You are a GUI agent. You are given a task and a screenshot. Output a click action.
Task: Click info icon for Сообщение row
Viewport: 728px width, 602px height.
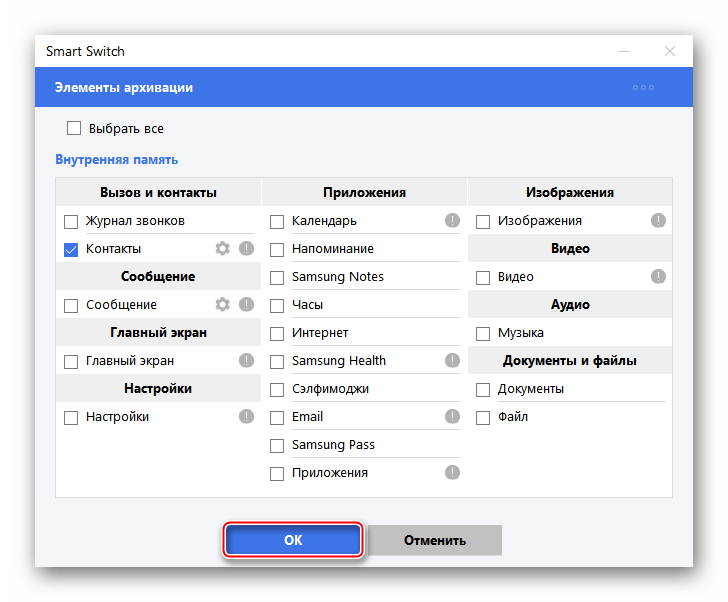point(247,304)
